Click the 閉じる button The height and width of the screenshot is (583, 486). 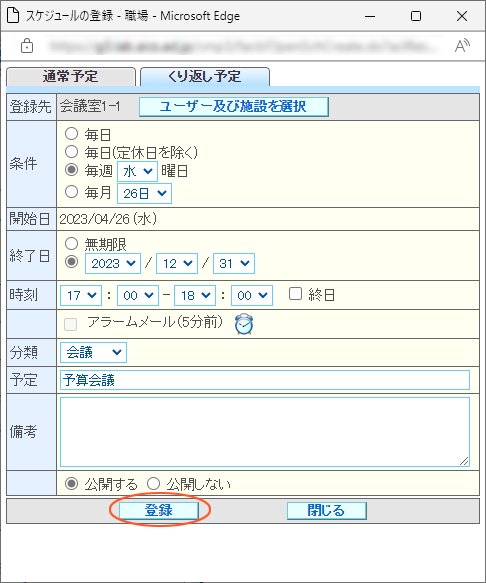coord(326,510)
